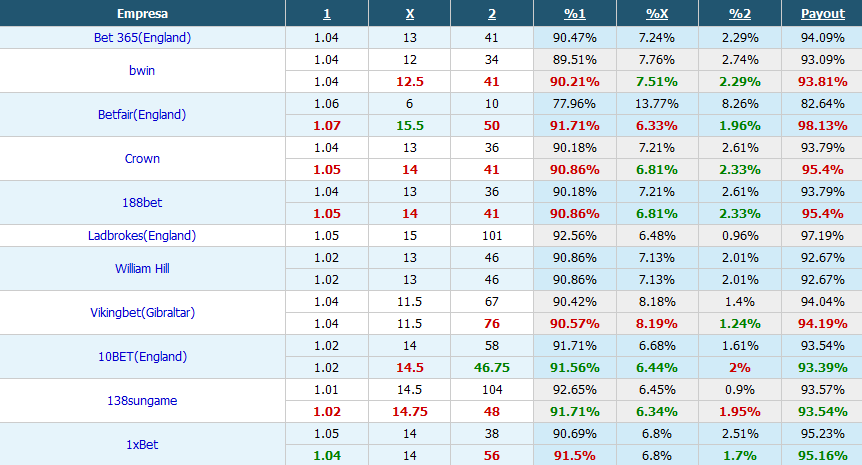Image resolution: width=862 pixels, height=465 pixels.
Task: Click 1xBet value 91.5%
Action: (574, 456)
